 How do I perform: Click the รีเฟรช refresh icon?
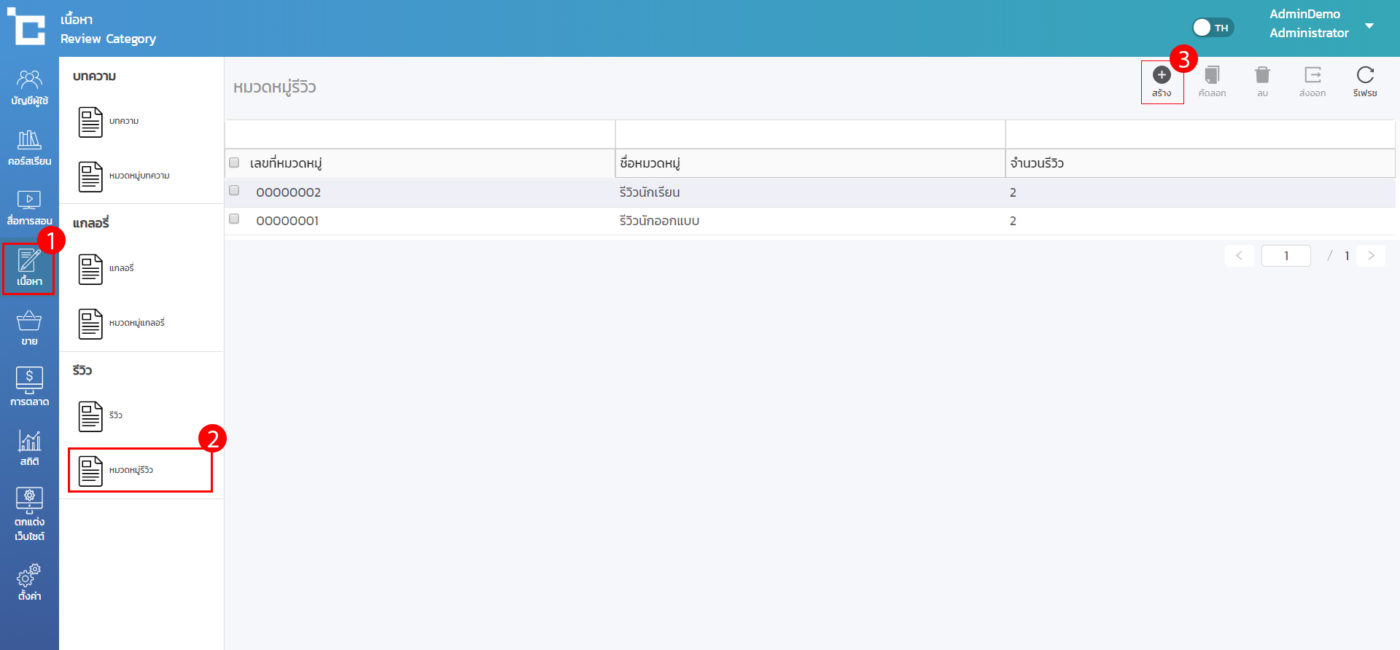click(x=1365, y=75)
